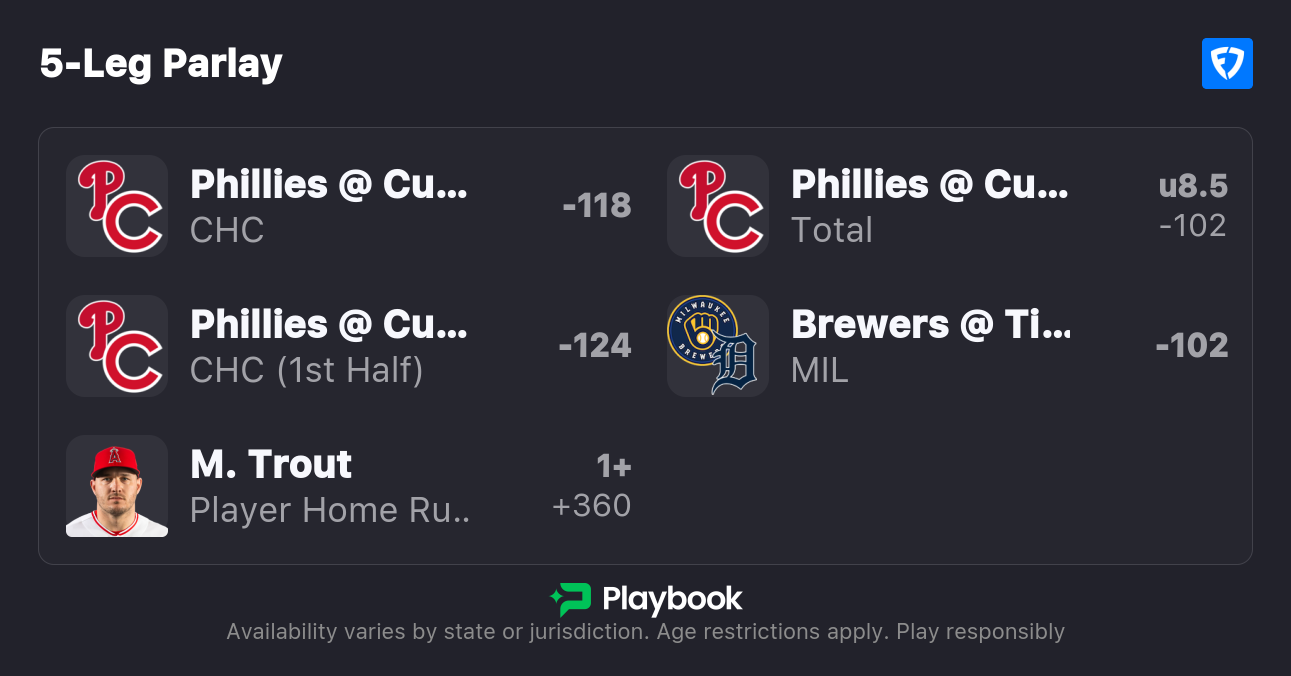The height and width of the screenshot is (676, 1291).
Task: Click the -102 odds on the MIL leg
Action: (x=1192, y=346)
